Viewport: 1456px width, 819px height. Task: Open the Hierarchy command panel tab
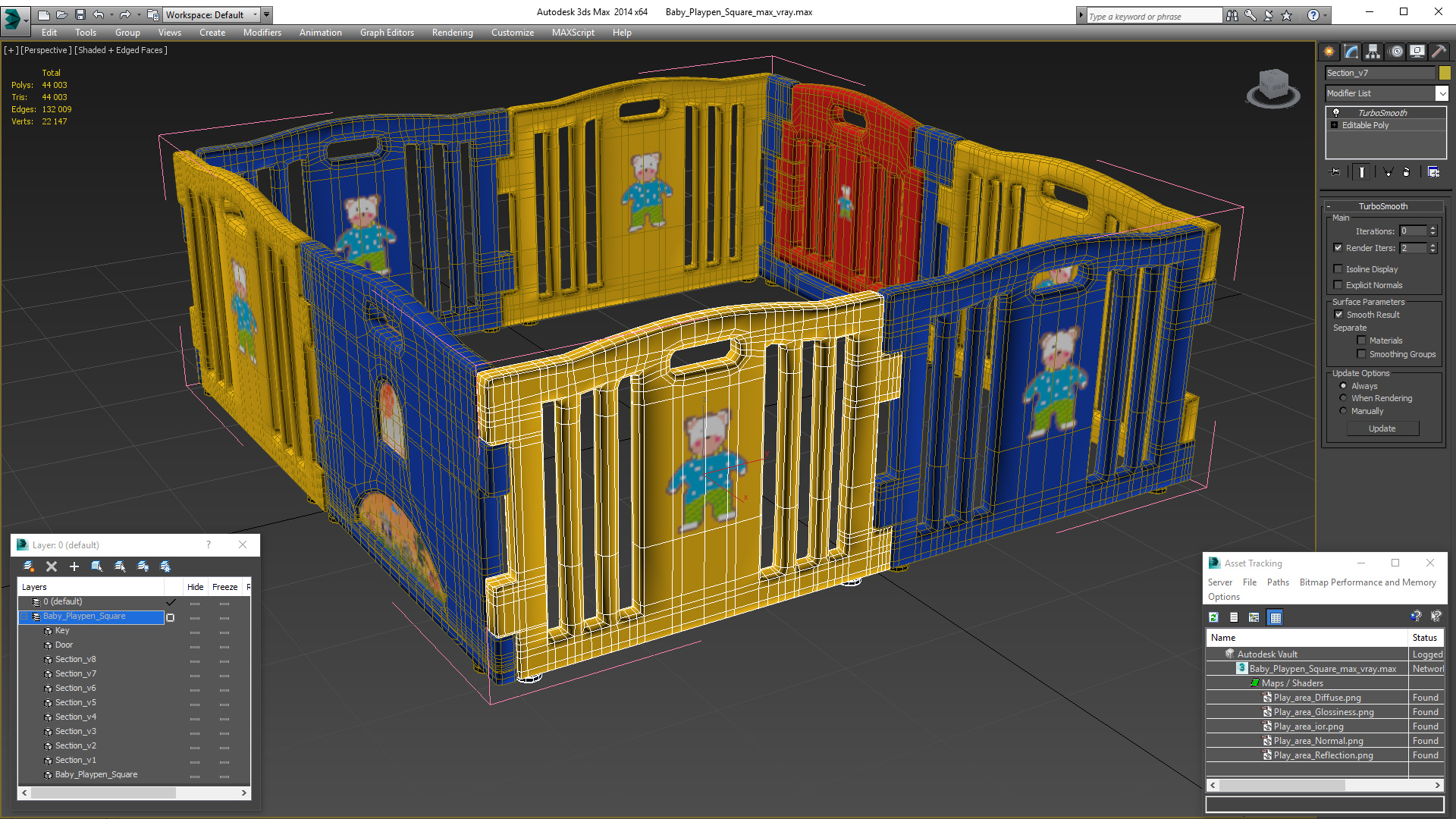(1373, 52)
